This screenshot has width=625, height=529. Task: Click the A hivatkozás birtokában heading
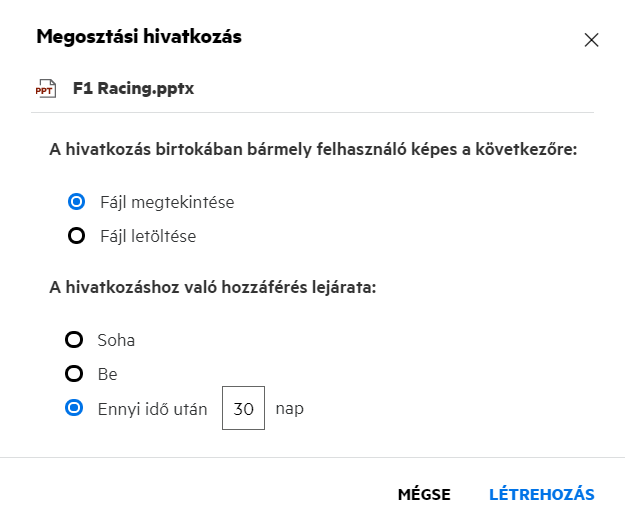pyautogui.click(x=313, y=151)
